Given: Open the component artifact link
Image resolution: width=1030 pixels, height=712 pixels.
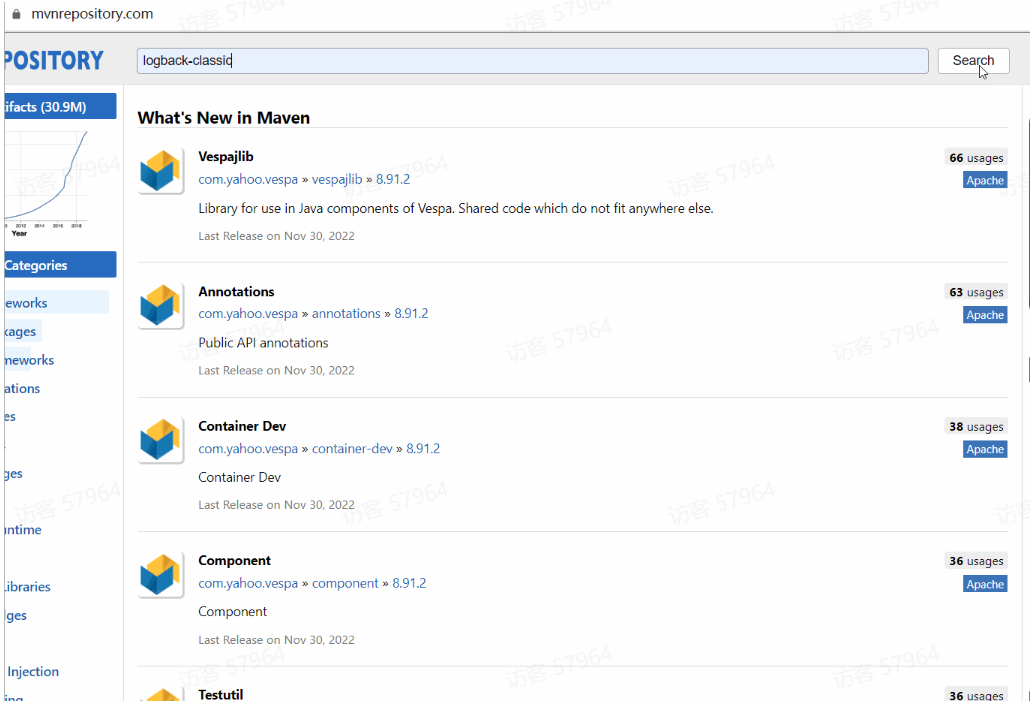Looking at the screenshot, I should click(346, 583).
